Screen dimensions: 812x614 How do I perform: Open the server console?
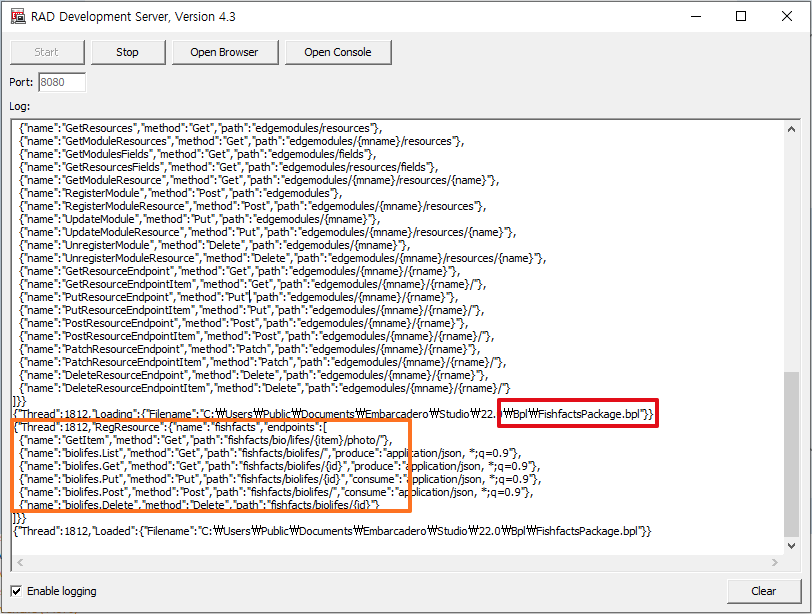338,52
